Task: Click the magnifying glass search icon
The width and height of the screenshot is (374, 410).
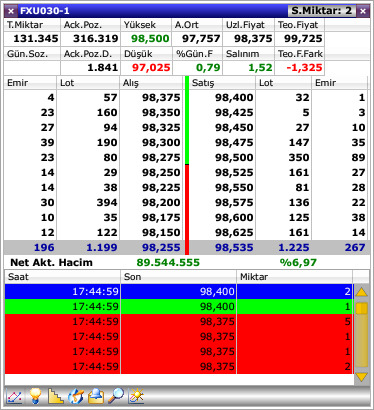Action: 116,396
